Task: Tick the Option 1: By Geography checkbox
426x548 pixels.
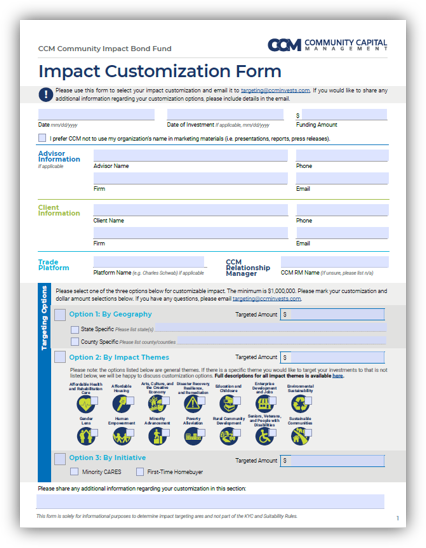Action: coord(60,315)
